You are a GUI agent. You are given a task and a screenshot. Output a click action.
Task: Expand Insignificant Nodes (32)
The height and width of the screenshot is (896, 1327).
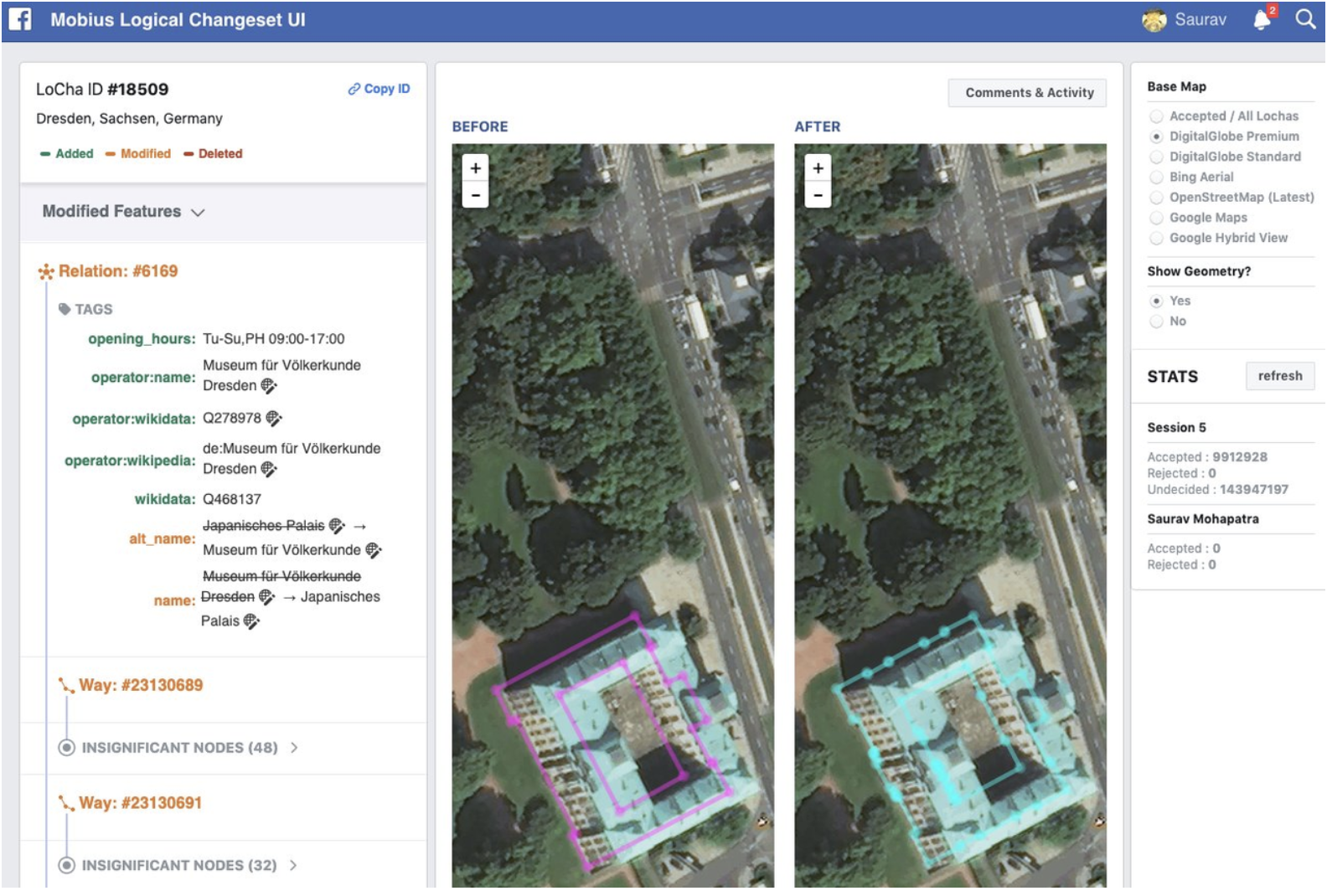pos(293,866)
